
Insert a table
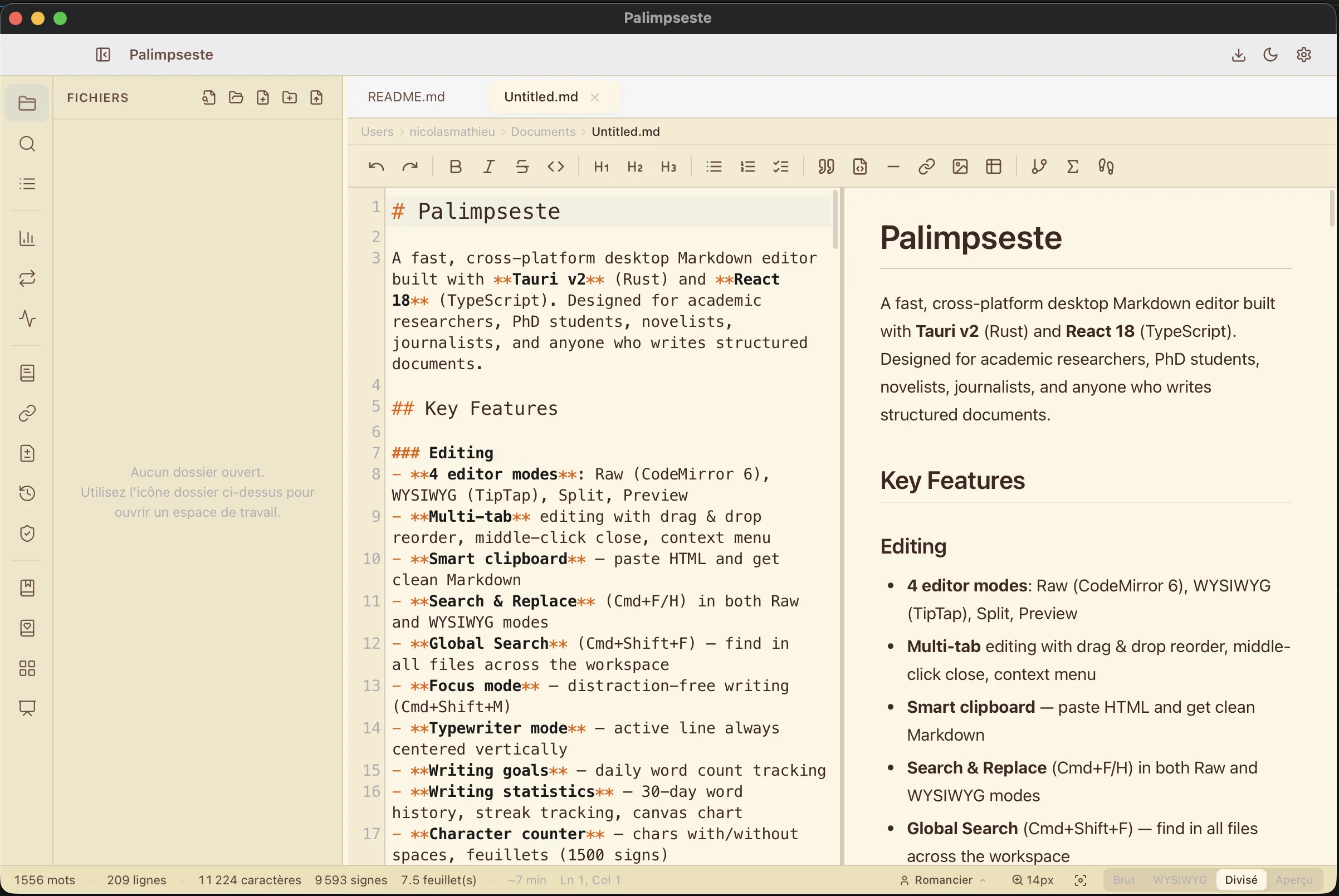click(x=994, y=167)
